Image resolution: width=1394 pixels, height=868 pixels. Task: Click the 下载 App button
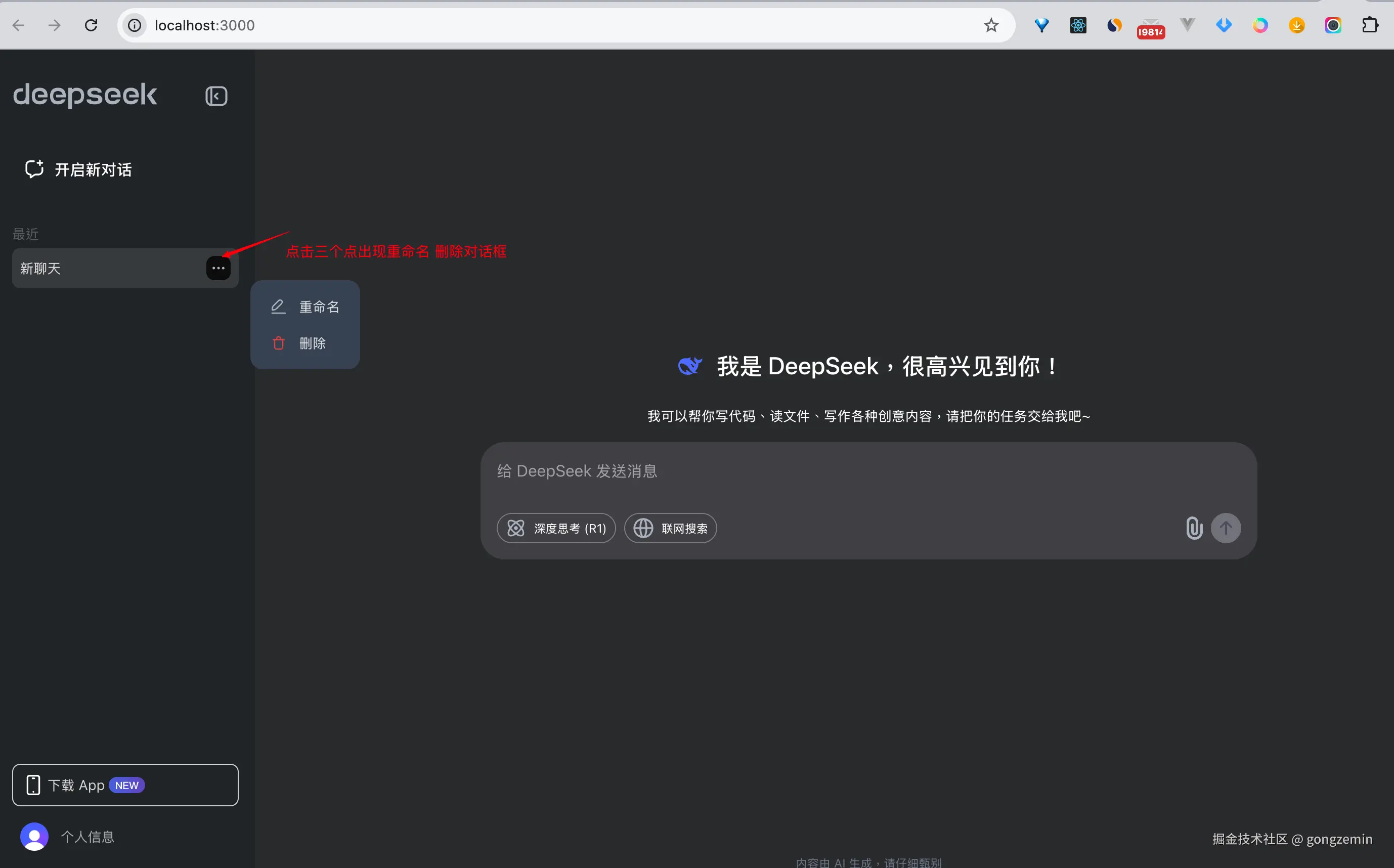click(x=125, y=785)
